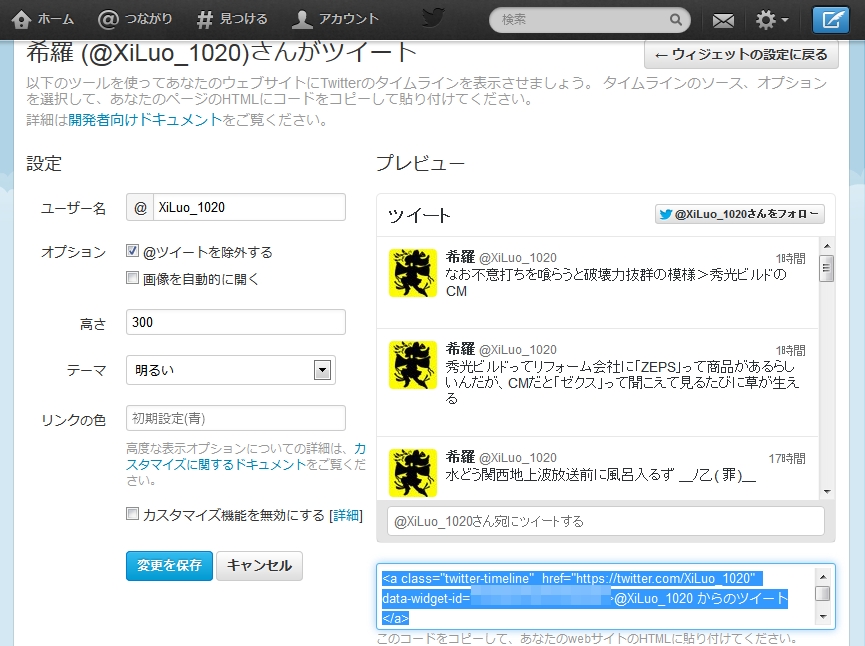Image resolution: width=865 pixels, height=646 pixels.
Task: Open the settings gear dropdown
Action: tap(772, 20)
